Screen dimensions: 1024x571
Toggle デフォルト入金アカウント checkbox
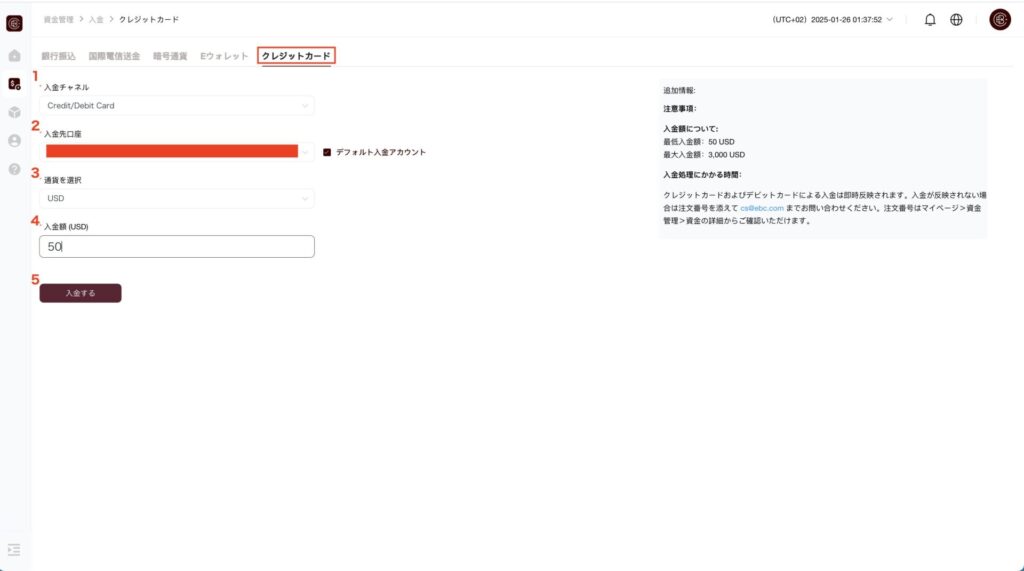327,152
